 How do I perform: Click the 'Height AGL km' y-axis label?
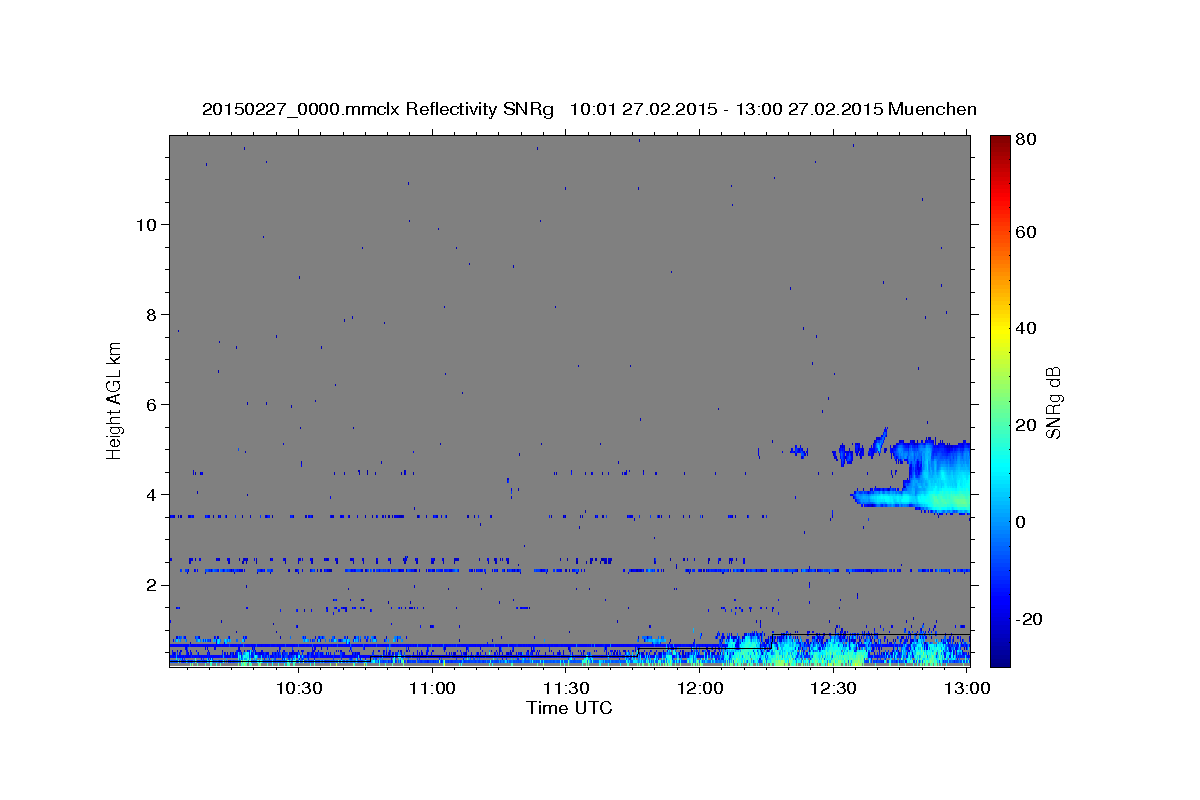pyautogui.click(x=114, y=399)
